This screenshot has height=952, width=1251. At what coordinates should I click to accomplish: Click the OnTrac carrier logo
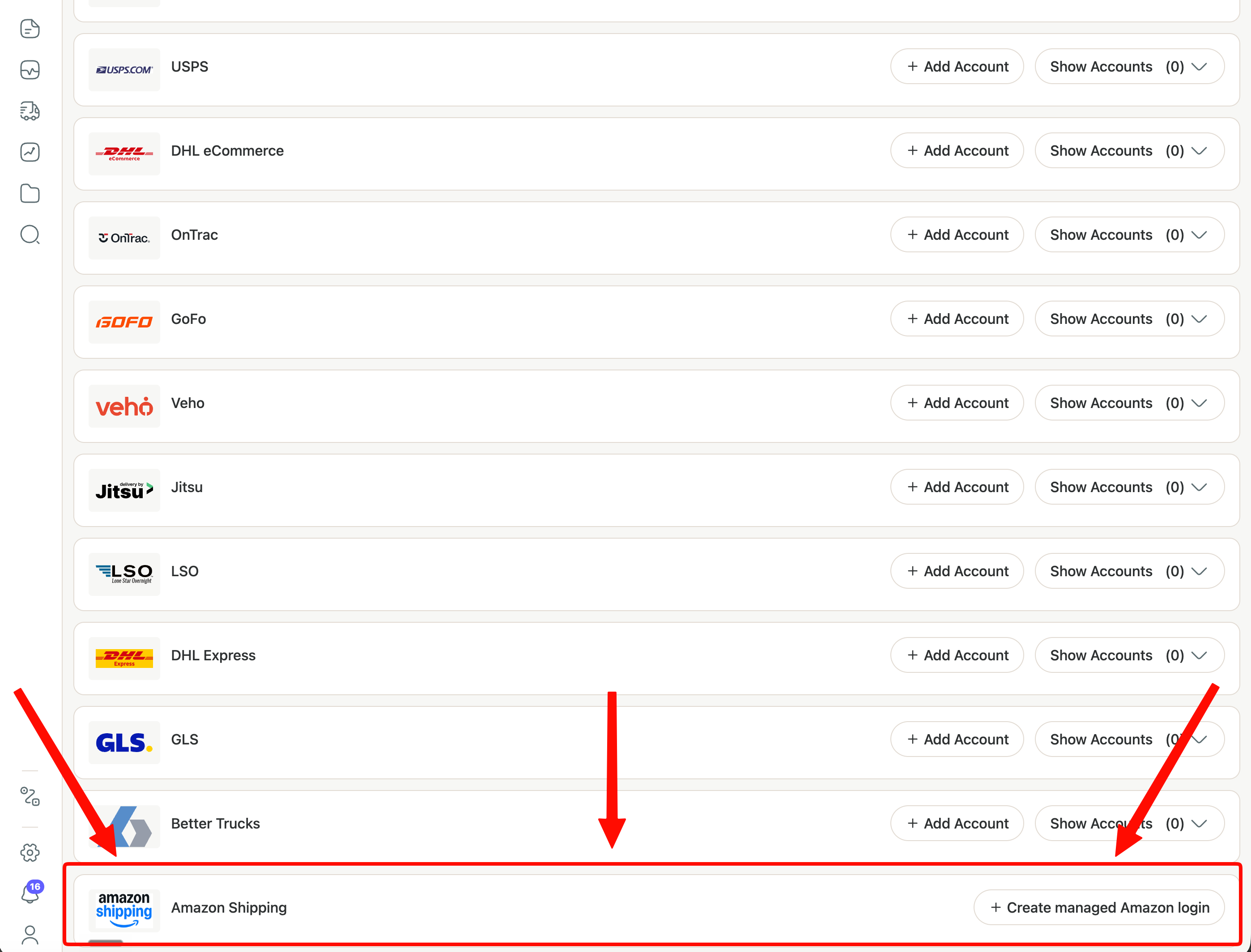click(x=124, y=238)
